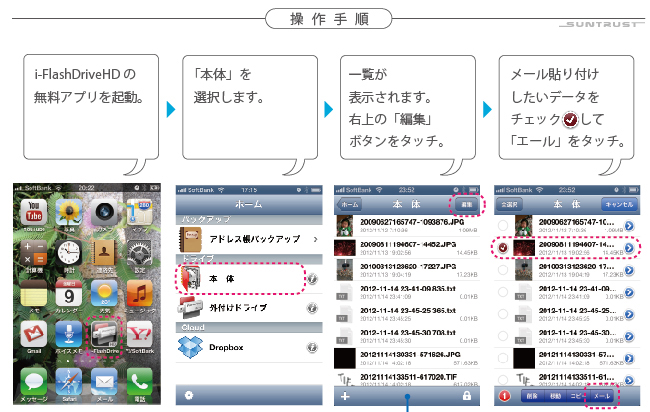Tap the info icon beside Dropbox
The height and width of the screenshot is (412, 650).
pos(312,347)
